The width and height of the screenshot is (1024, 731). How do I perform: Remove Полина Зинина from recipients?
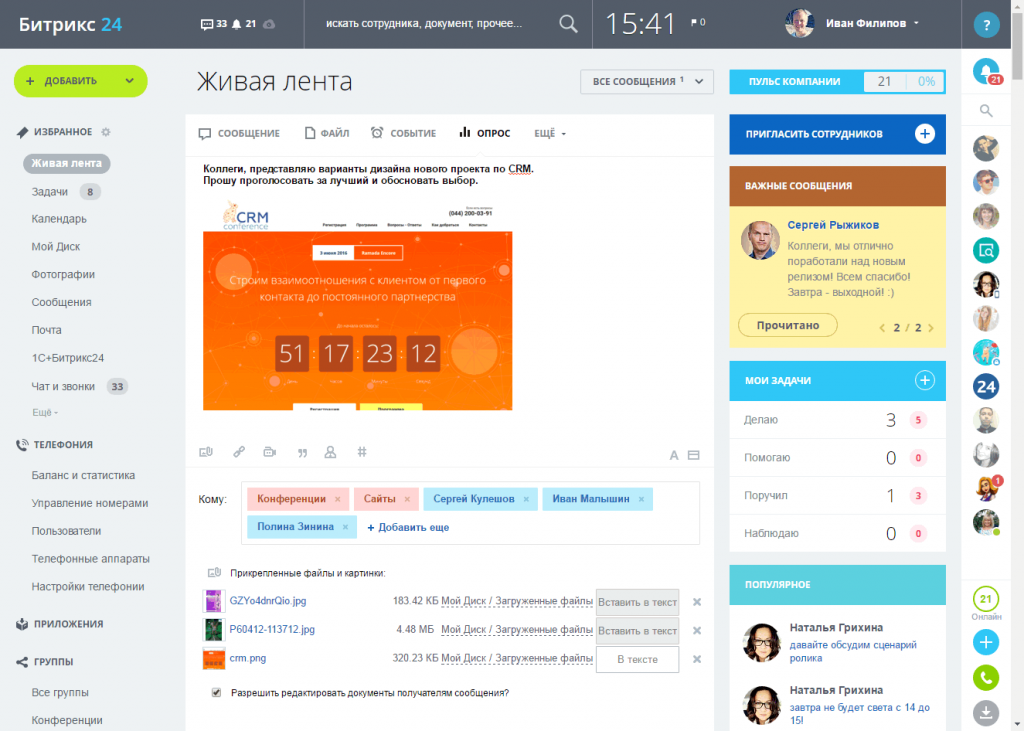tap(345, 527)
